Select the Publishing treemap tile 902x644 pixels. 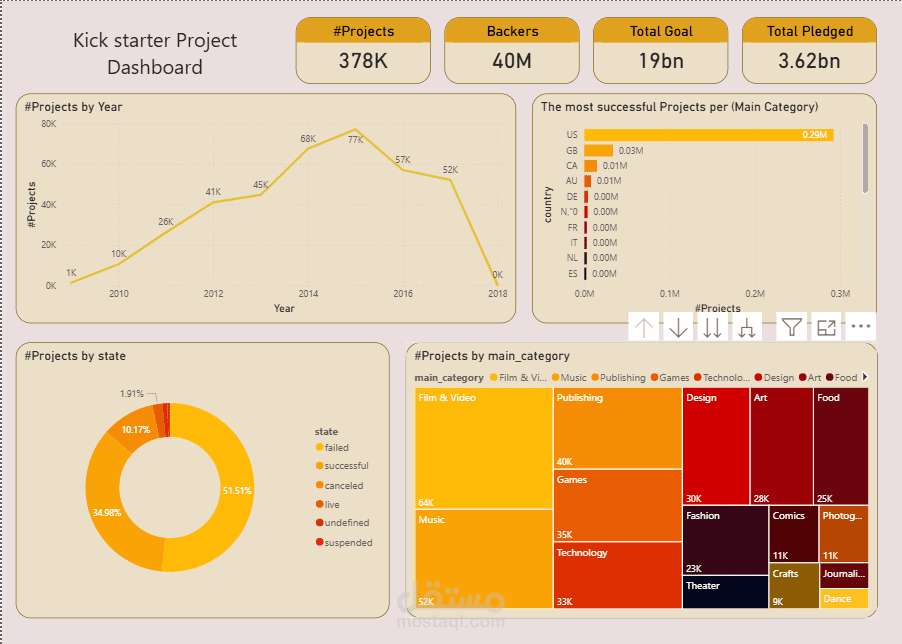coord(617,428)
